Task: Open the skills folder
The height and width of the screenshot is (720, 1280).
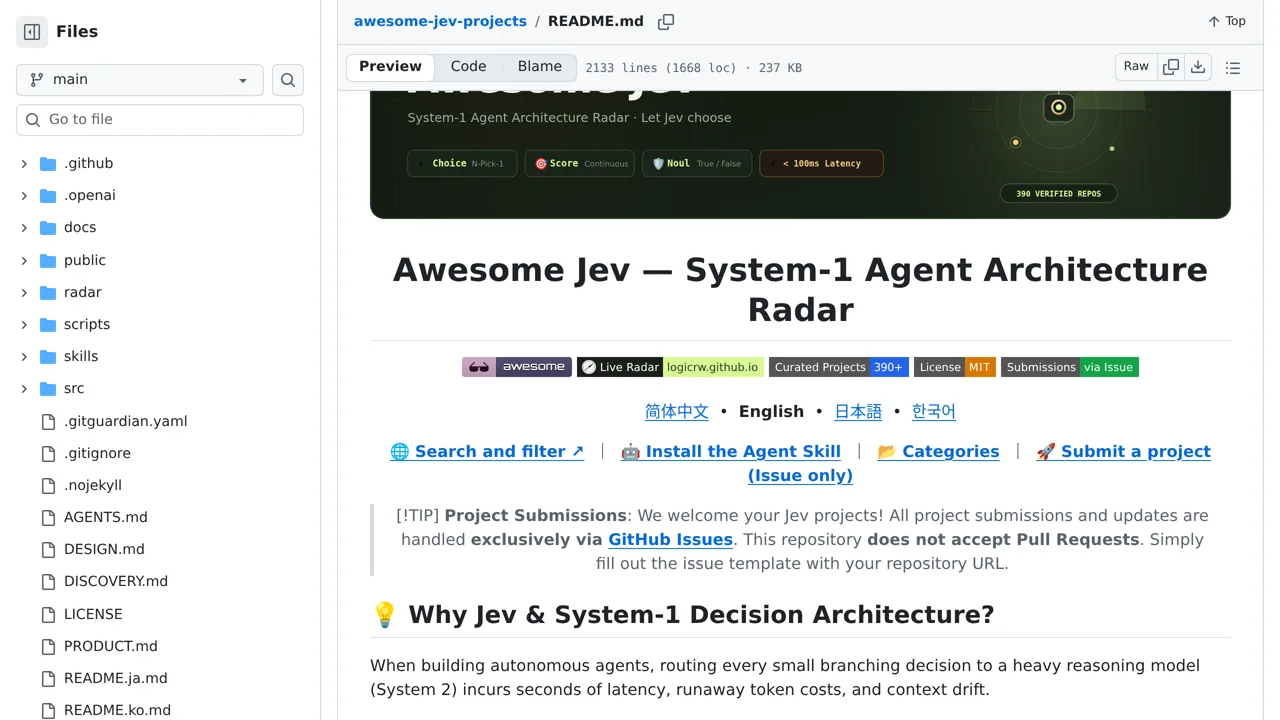Action: pos(81,357)
